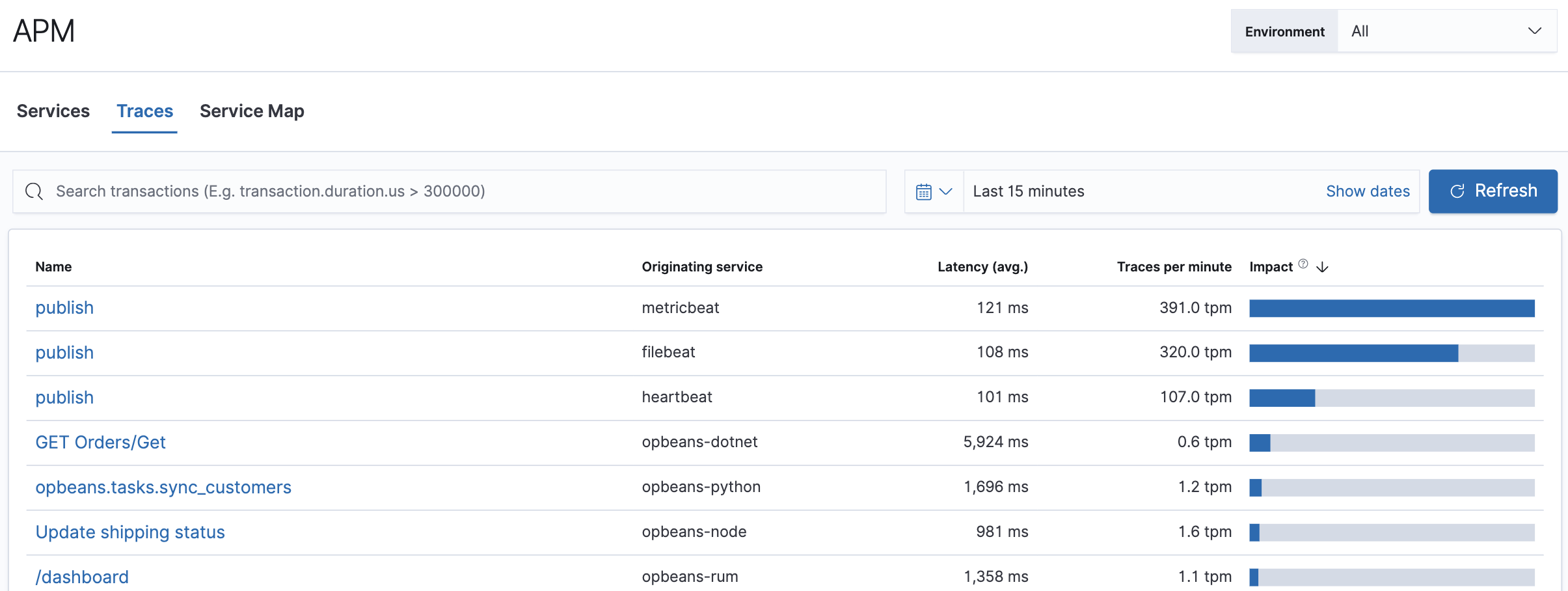This screenshot has width=1568, height=591.
Task: Click the Refresh button
Action: click(1493, 191)
